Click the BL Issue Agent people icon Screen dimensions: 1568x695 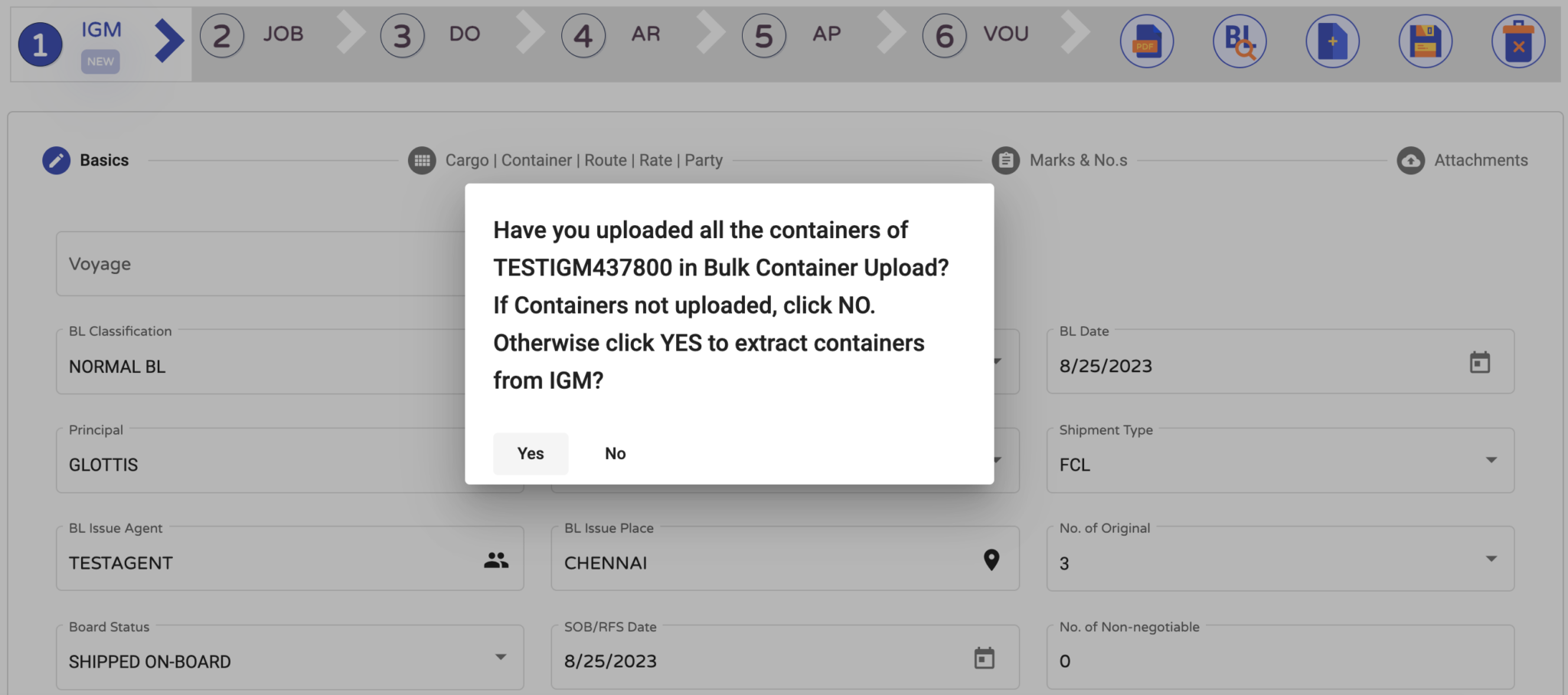[496, 560]
